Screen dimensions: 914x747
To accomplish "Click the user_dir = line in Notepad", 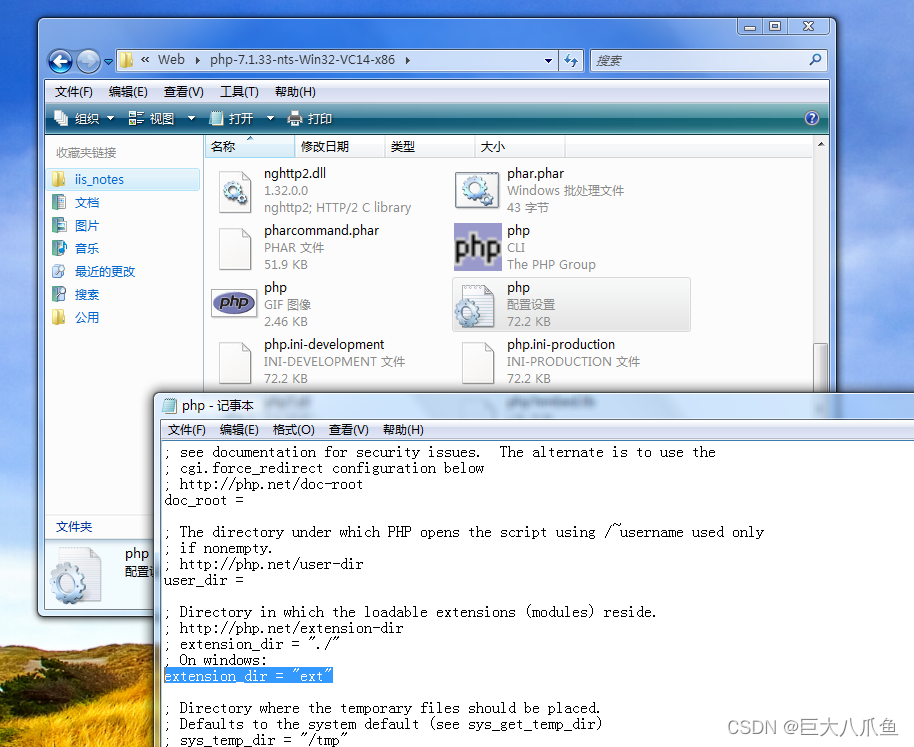I will point(204,580).
